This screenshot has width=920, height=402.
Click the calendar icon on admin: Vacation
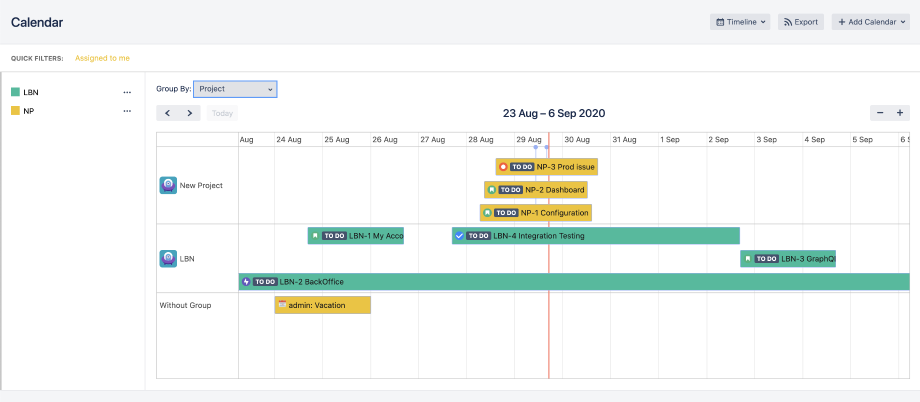[282, 305]
